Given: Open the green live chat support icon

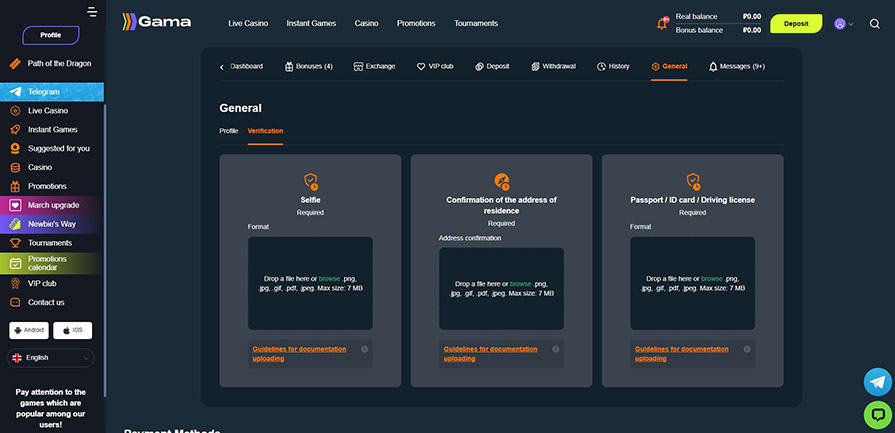Looking at the screenshot, I should click(877, 414).
